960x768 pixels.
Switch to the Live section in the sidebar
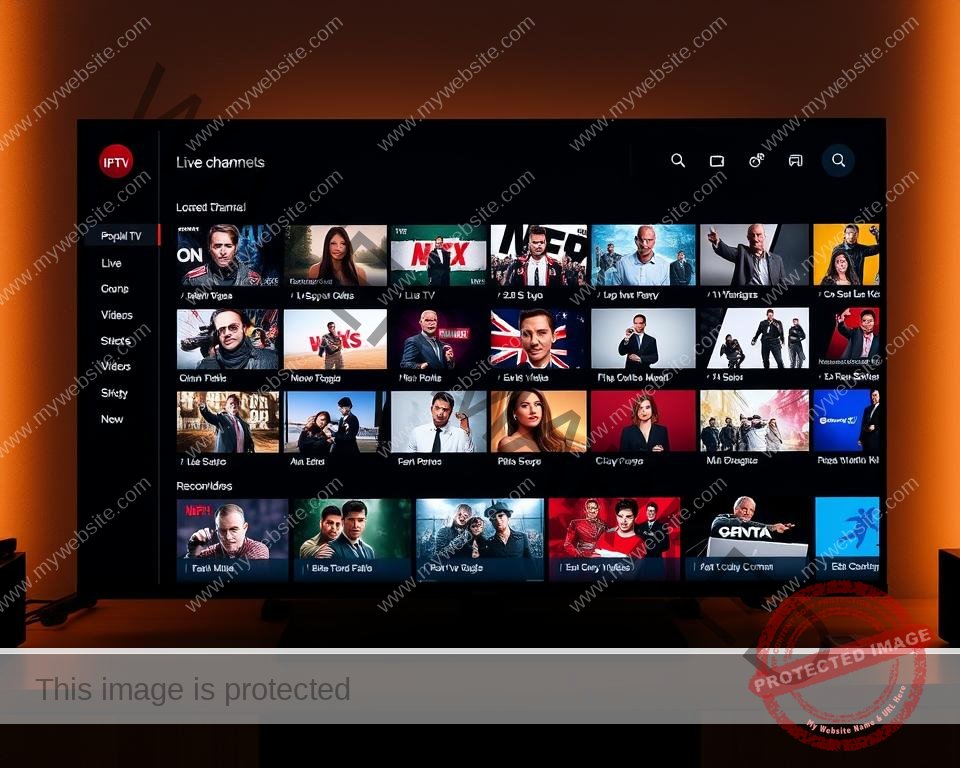tap(112, 263)
